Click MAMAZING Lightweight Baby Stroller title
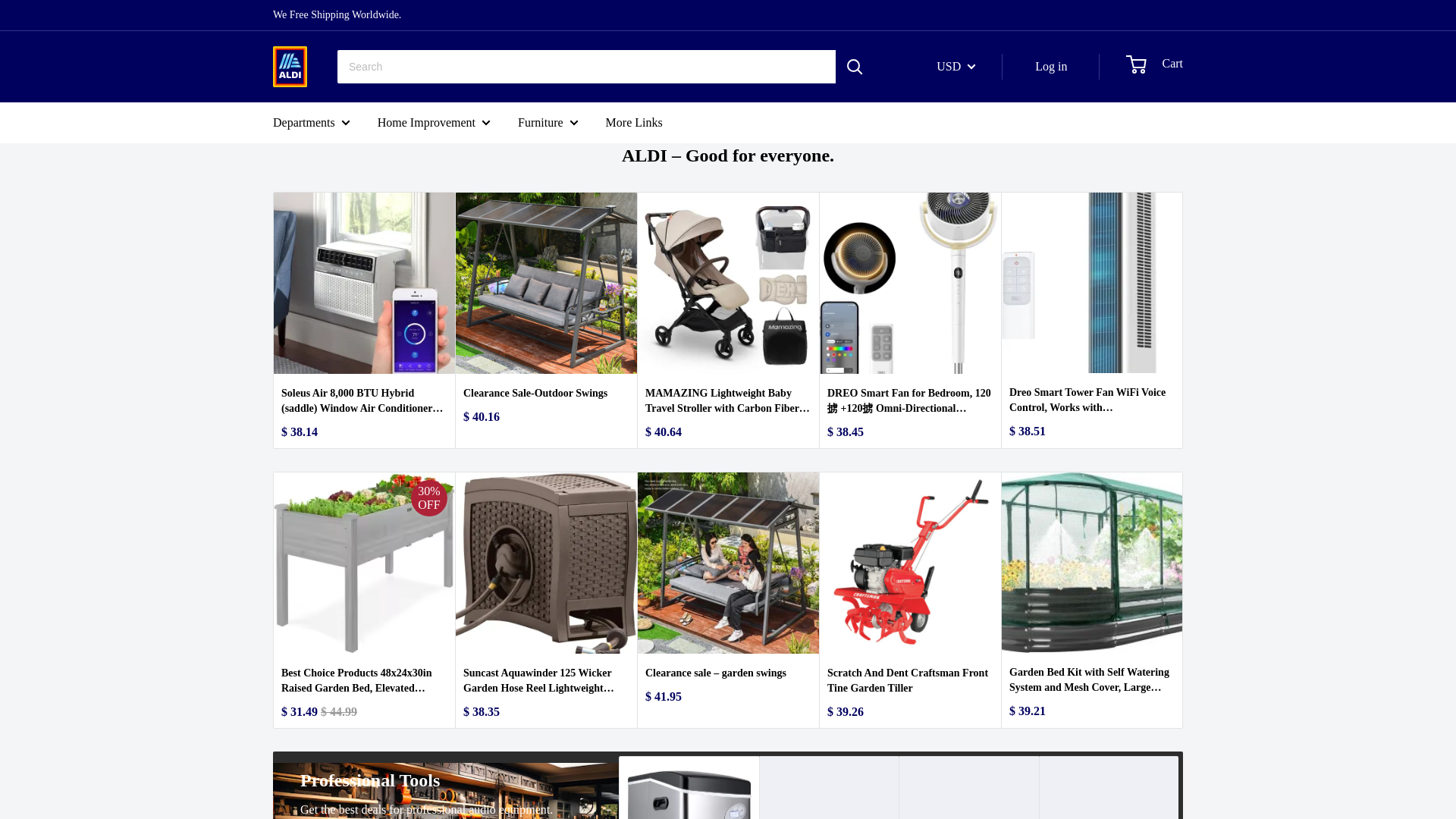Image resolution: width=1456 pixels, height=819 pixels. [728, 401]
